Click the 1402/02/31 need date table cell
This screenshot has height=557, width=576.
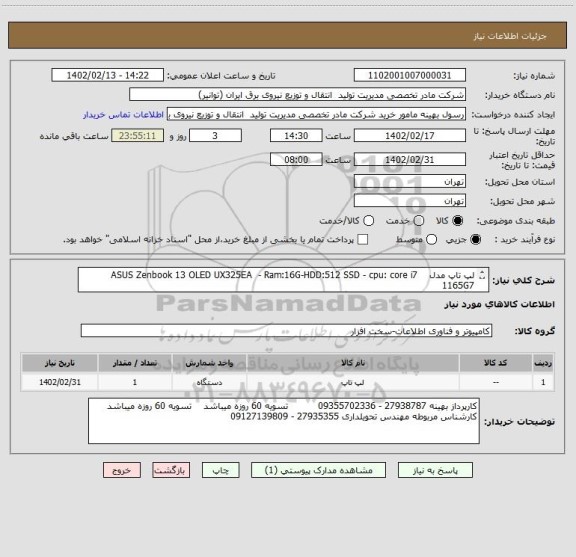coord(60,382)
